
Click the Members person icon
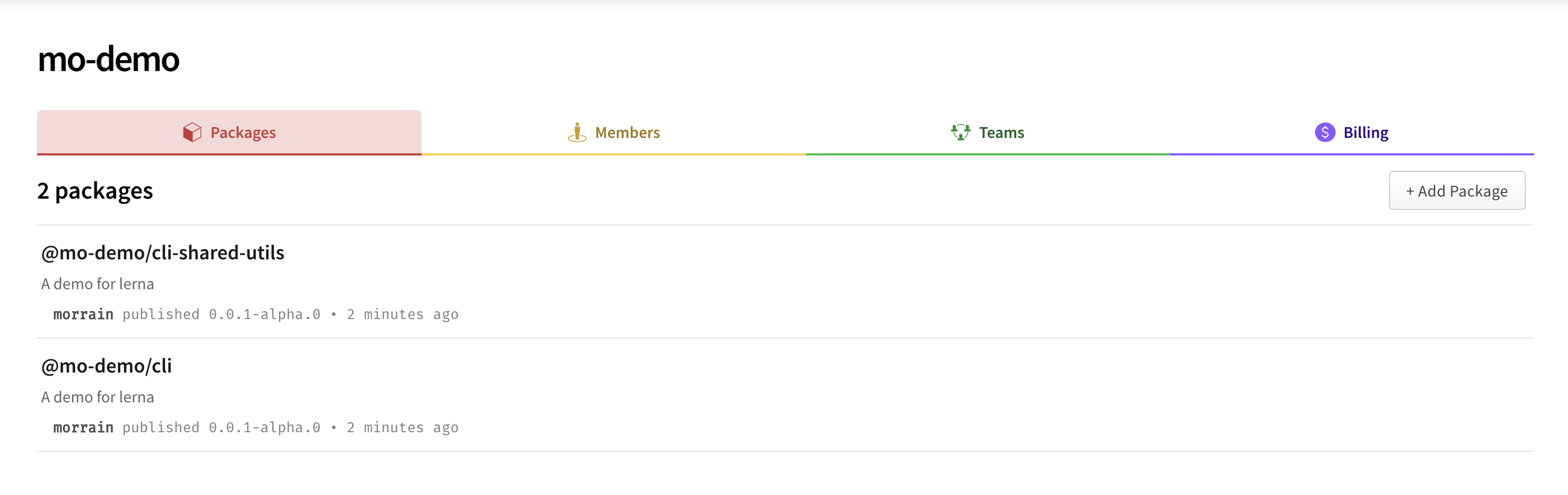[x=577, y=132]
